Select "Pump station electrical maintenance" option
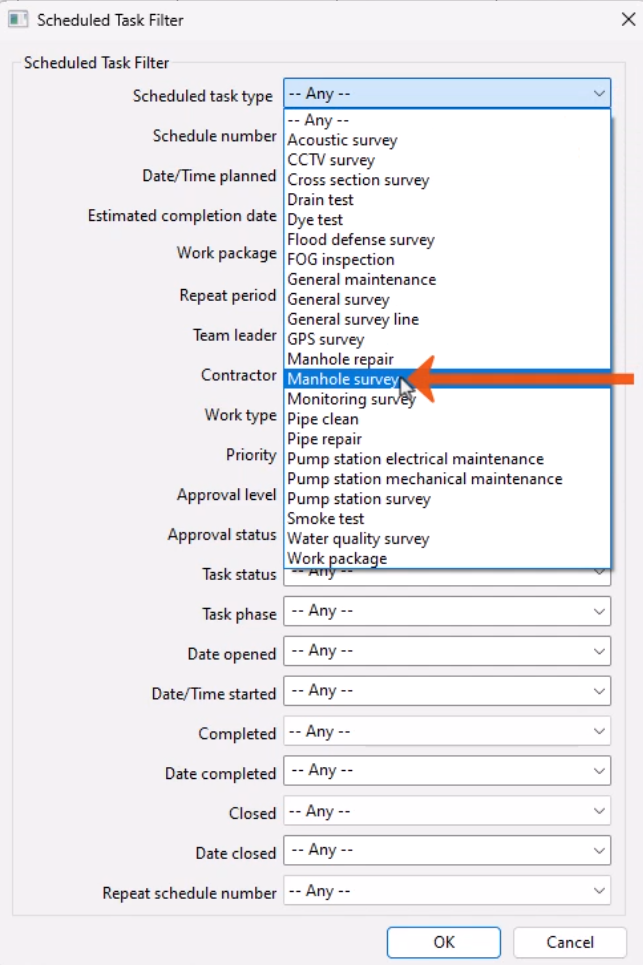The height and width of the screenshot is (965, 643). pyautogui.click(x=415, y=459)
